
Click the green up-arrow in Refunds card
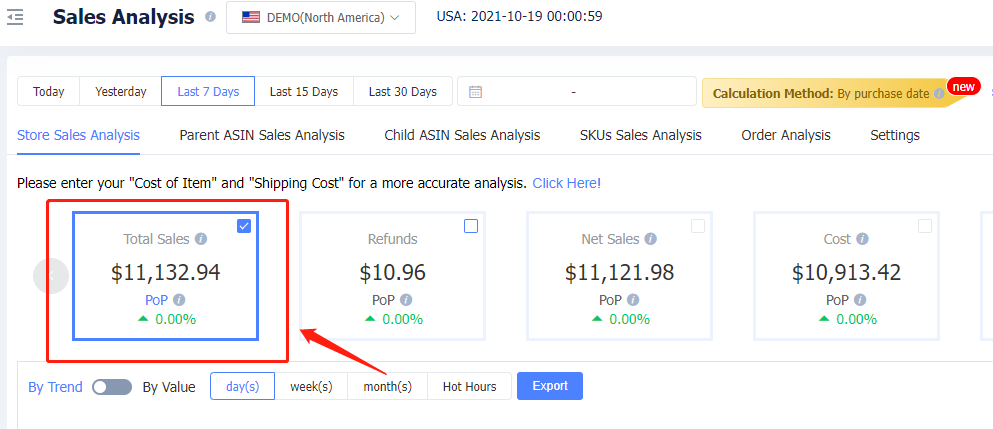[x=370, y=318]
